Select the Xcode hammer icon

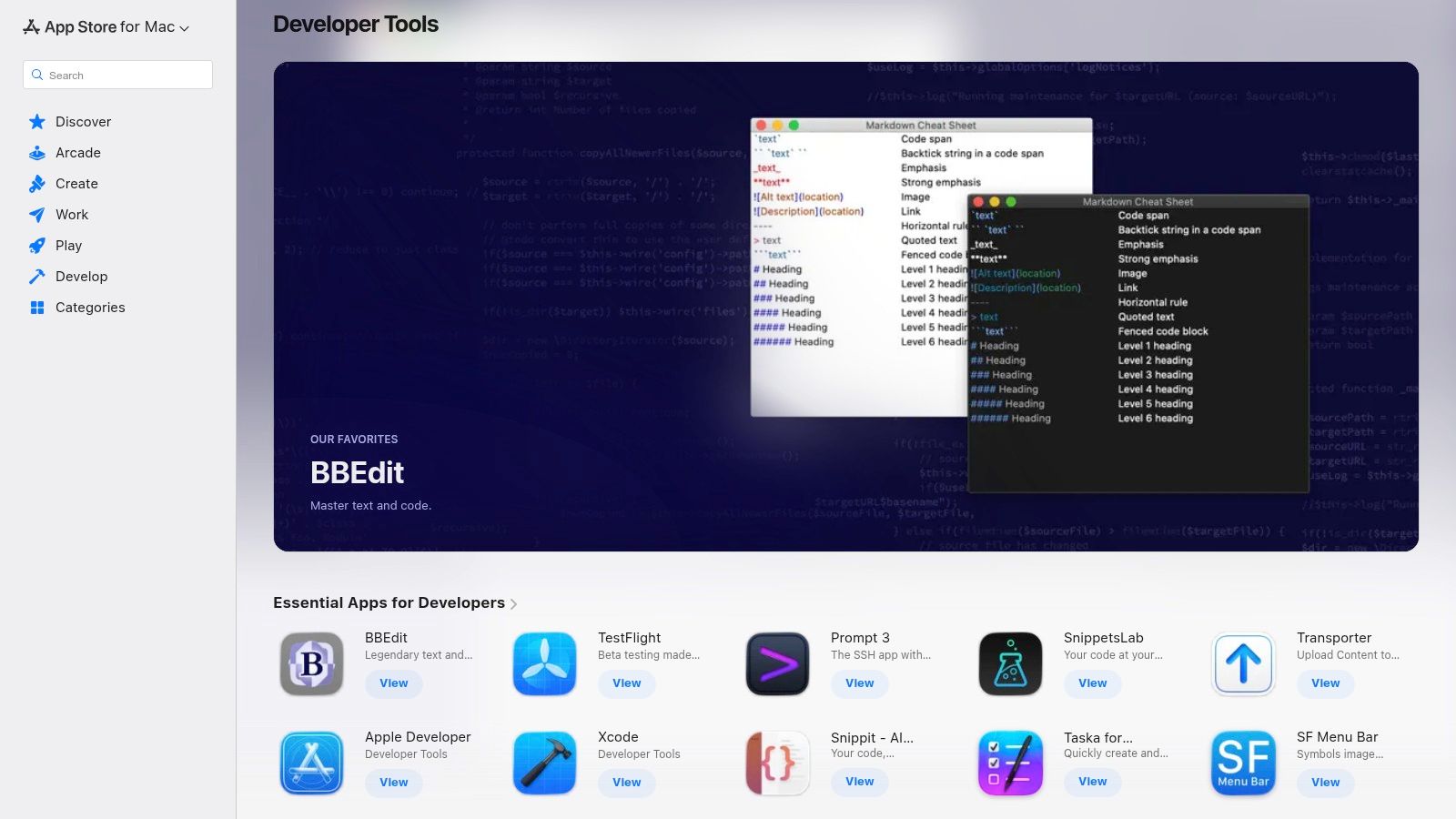544,763
